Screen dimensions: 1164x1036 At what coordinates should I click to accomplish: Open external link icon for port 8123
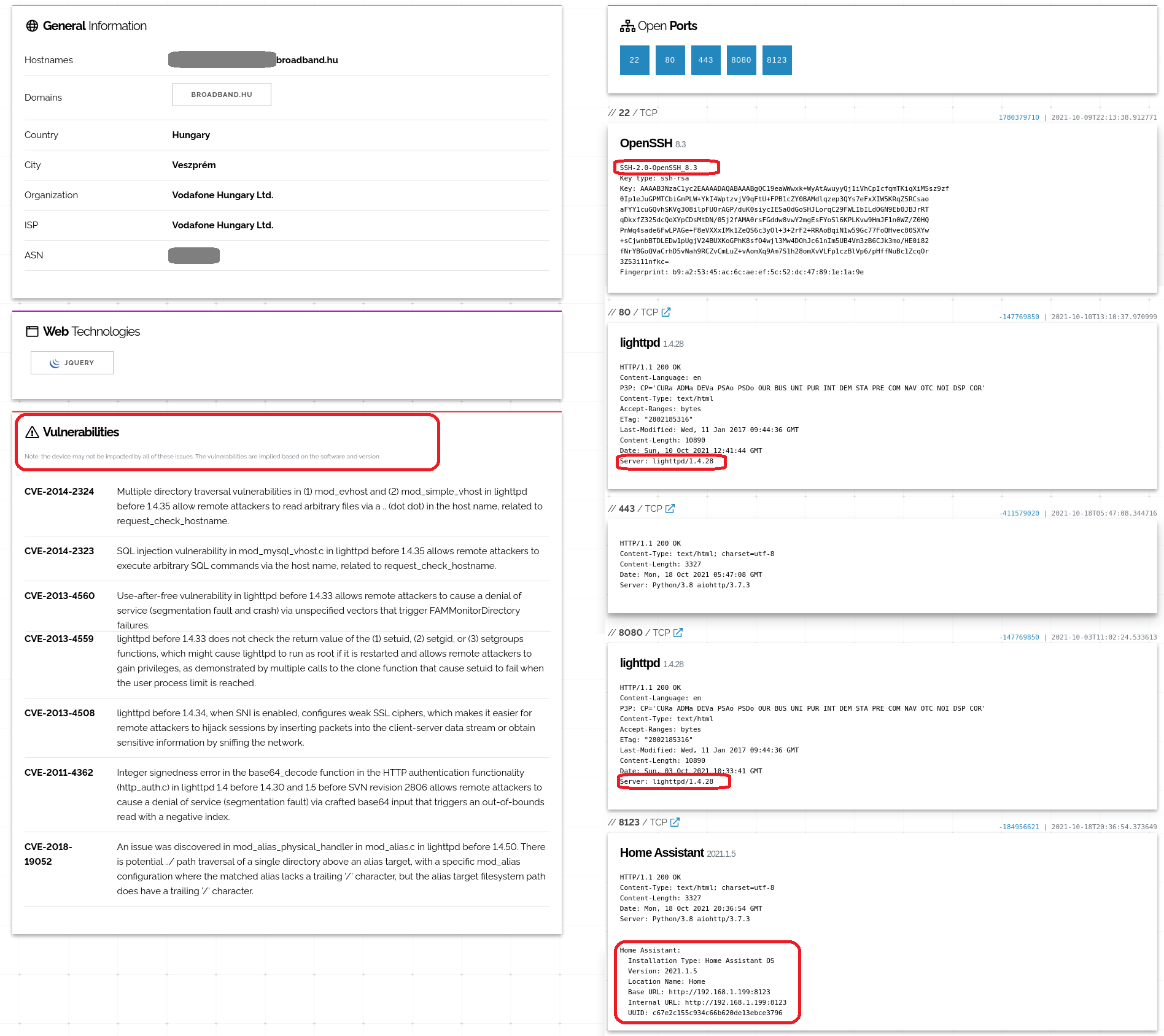(x=675, y=822)
